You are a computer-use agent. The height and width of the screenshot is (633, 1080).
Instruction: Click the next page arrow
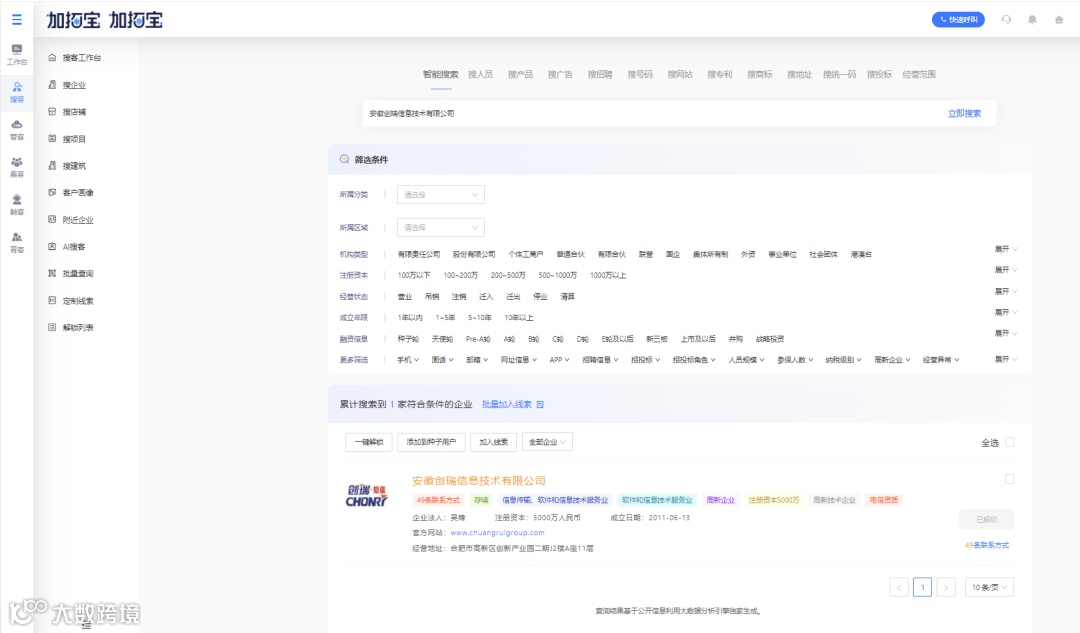(x=946, y=588)
